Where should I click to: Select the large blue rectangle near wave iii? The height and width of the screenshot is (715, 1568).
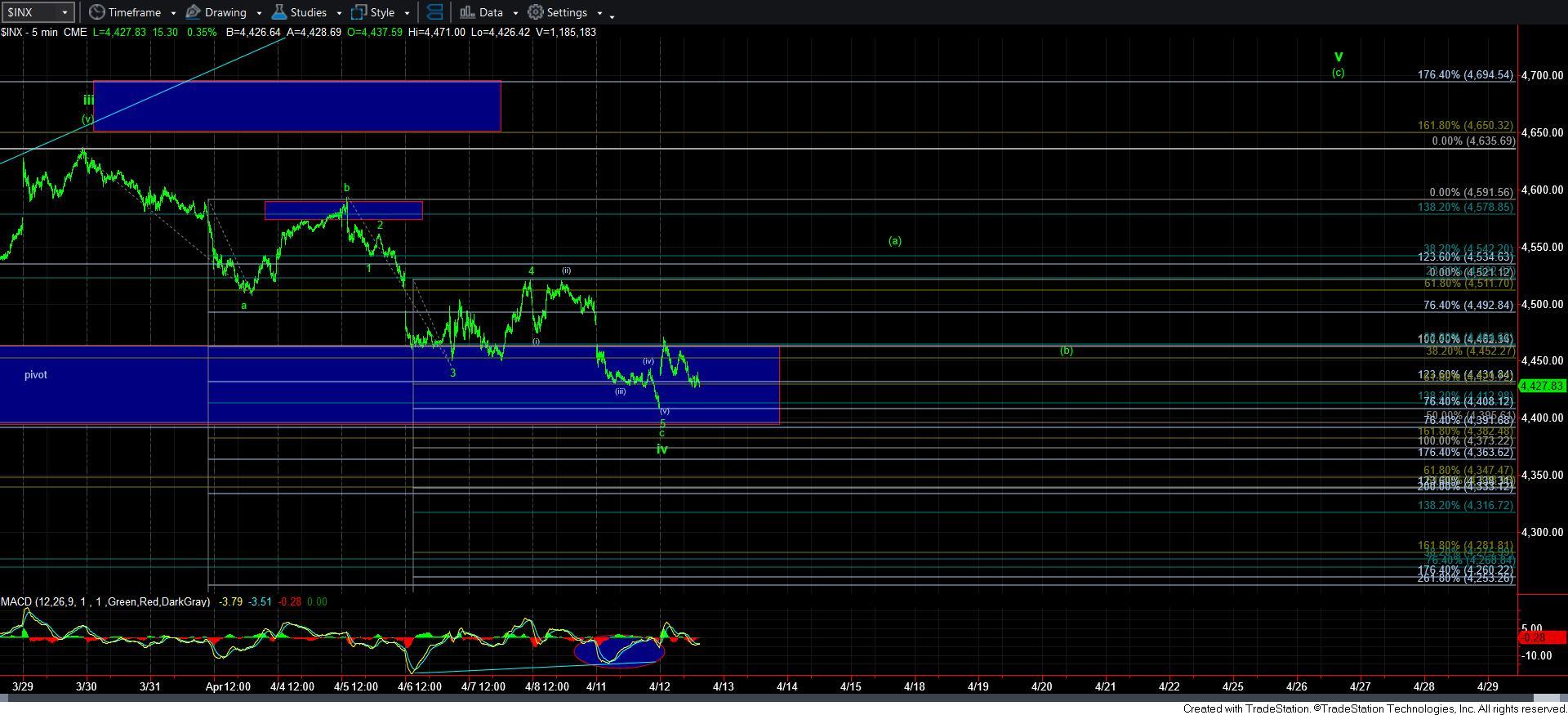[x=297, y=106]
